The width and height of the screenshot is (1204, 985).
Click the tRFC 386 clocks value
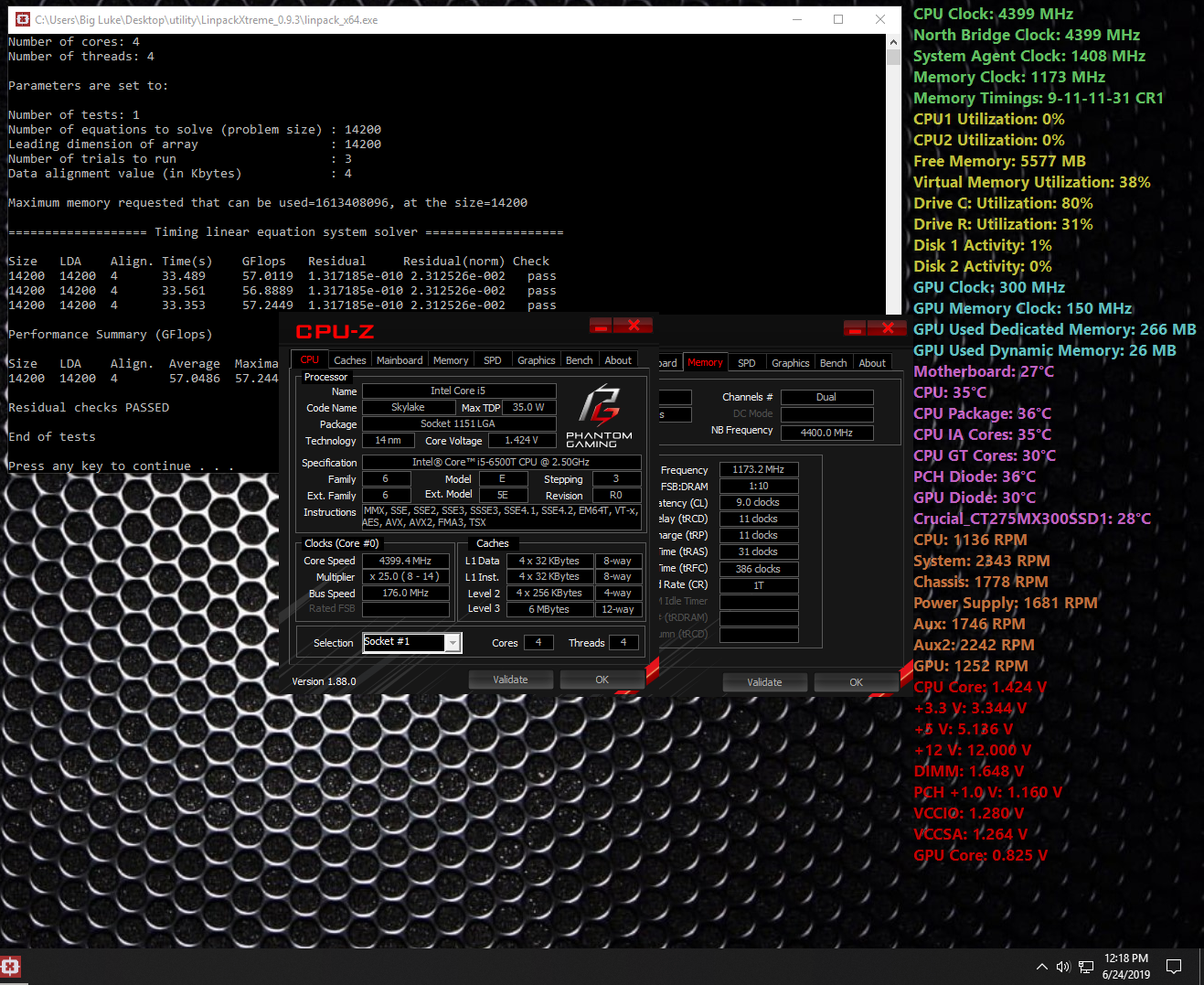[759, 569]
